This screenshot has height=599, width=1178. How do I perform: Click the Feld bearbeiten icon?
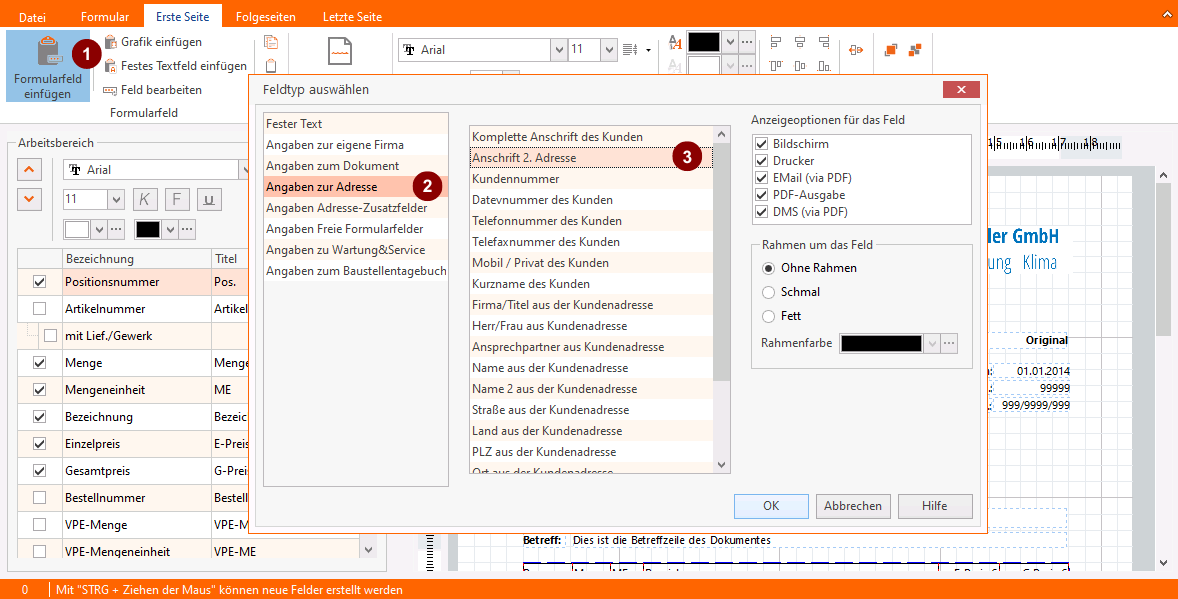coord(110,90)
